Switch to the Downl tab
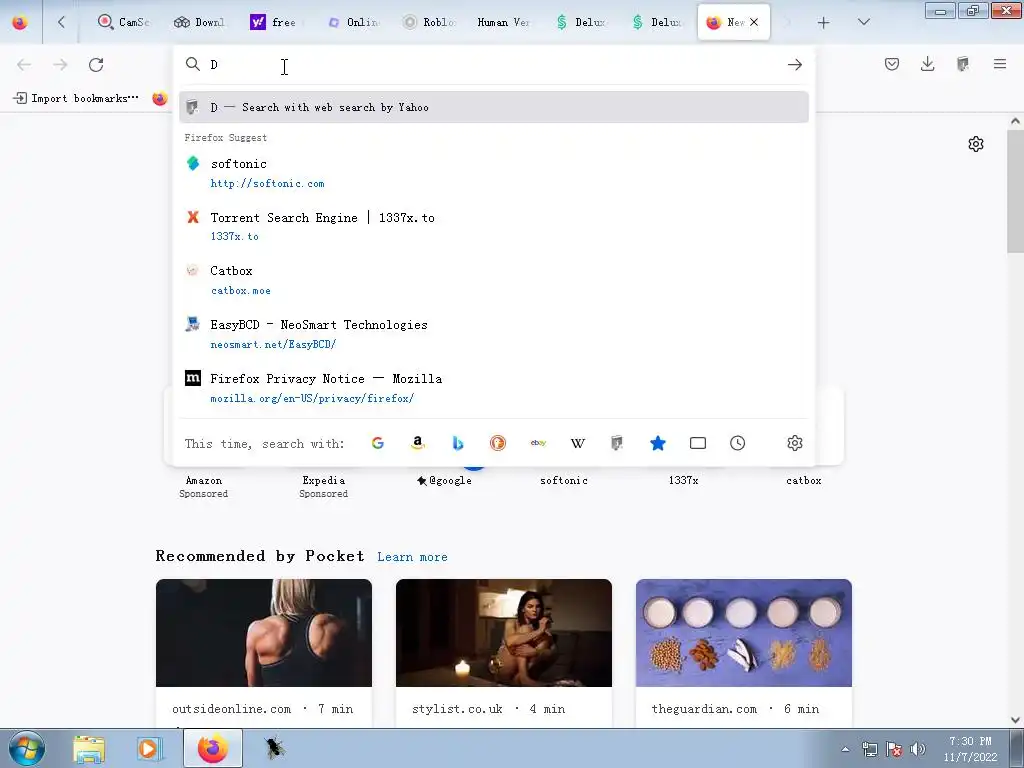Viewport: 1024px width, 768px height. [x=199, y=22]
